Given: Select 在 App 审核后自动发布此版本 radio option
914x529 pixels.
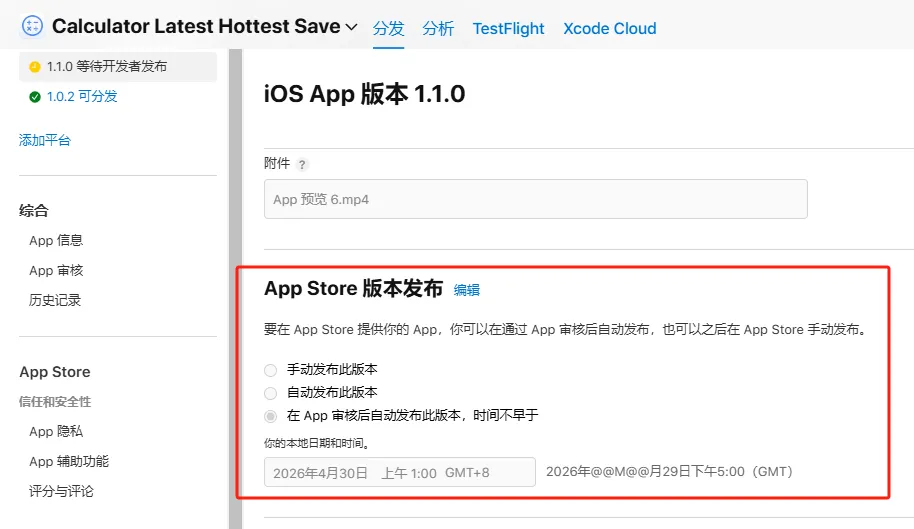Looking at the screenshot, I should (x=270, y=416).
